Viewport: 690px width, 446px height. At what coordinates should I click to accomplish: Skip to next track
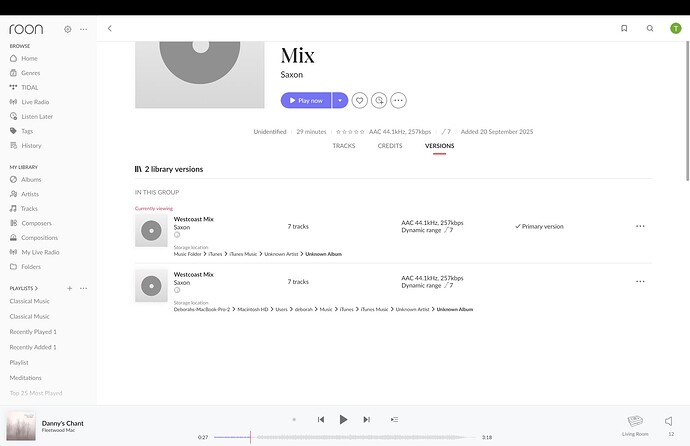(x=367, y=420)
